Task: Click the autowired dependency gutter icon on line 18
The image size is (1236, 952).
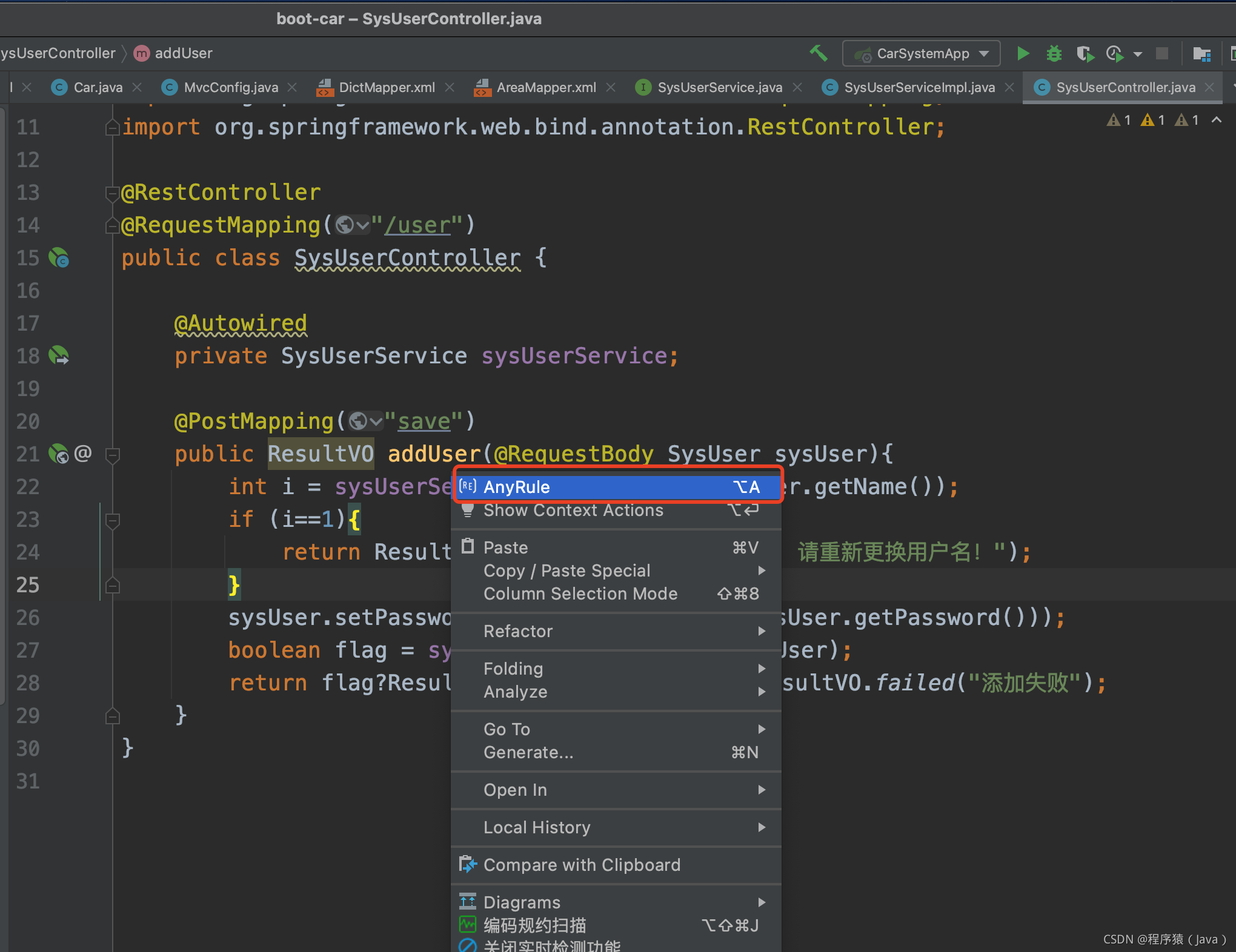Action: [59, 355]
